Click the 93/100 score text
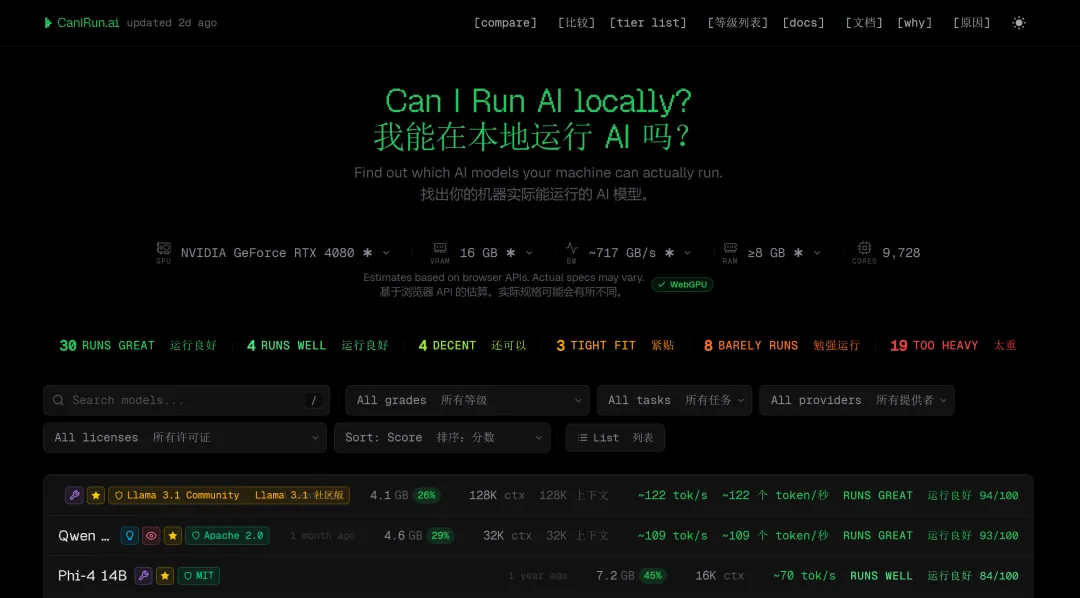 coord(999,535)
